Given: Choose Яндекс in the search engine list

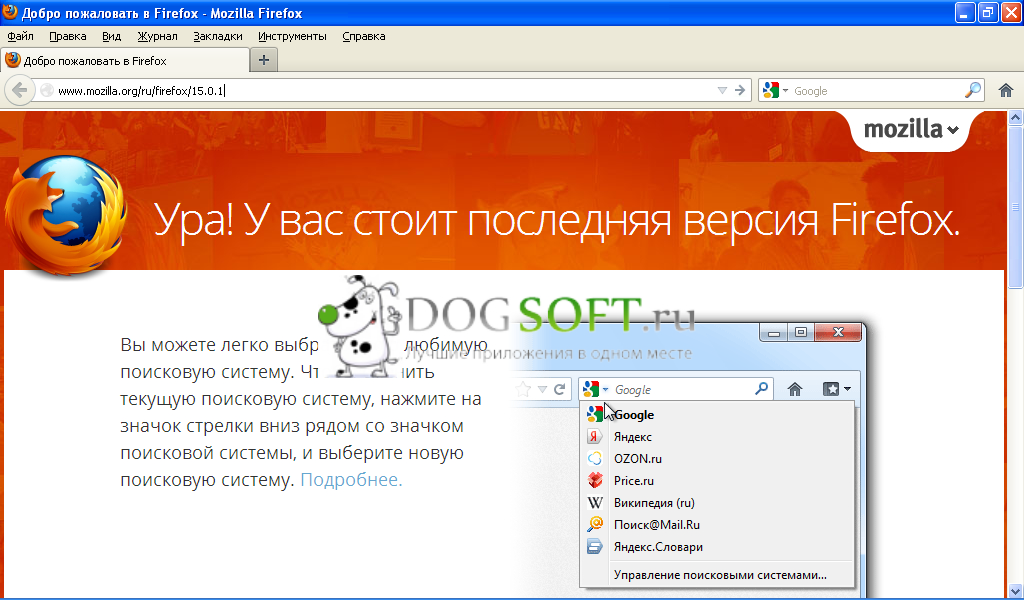Looking at the screenshot, I should [717, 437].
